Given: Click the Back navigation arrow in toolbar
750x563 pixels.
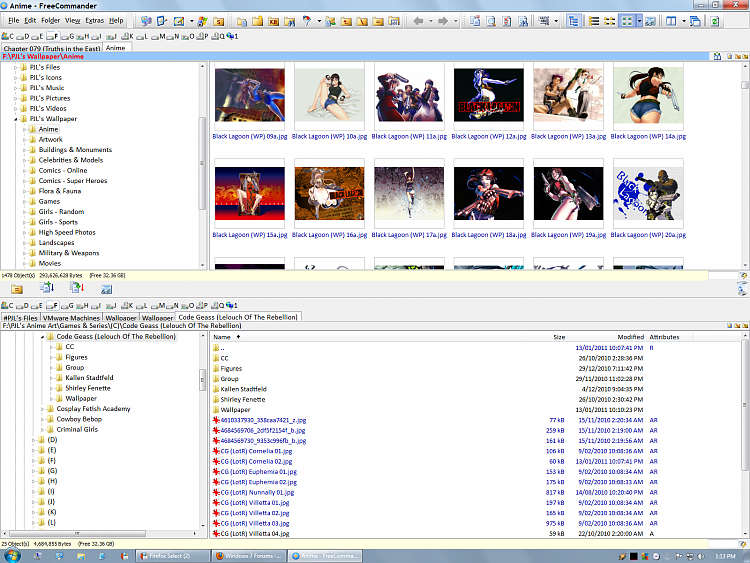Looking at the screenshot, I should tap(419, 21).
